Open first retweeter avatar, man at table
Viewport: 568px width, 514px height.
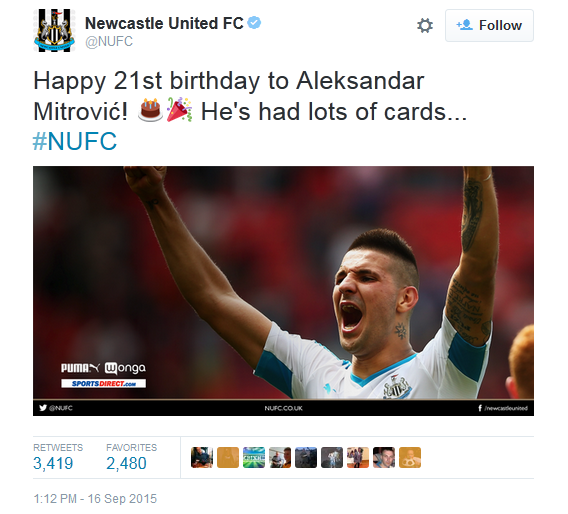(x=202, y=457)
